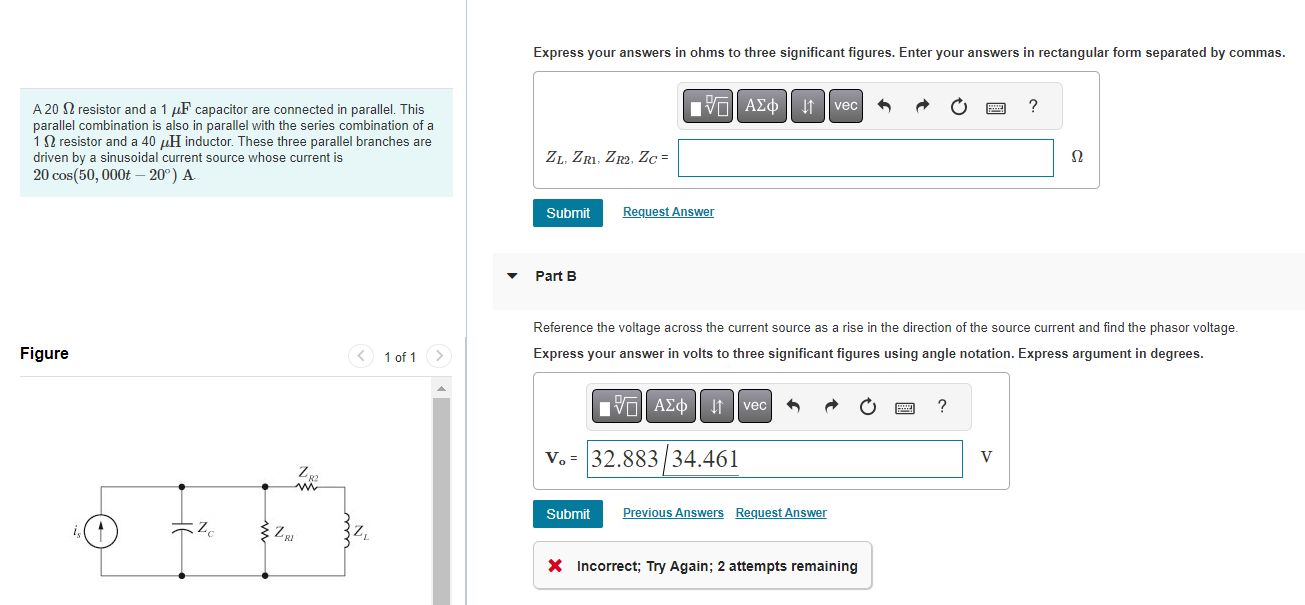Toggle the ΑΣφ symbols palette in Part B
Screen dimensions: 1305x605
coord(670,406)
